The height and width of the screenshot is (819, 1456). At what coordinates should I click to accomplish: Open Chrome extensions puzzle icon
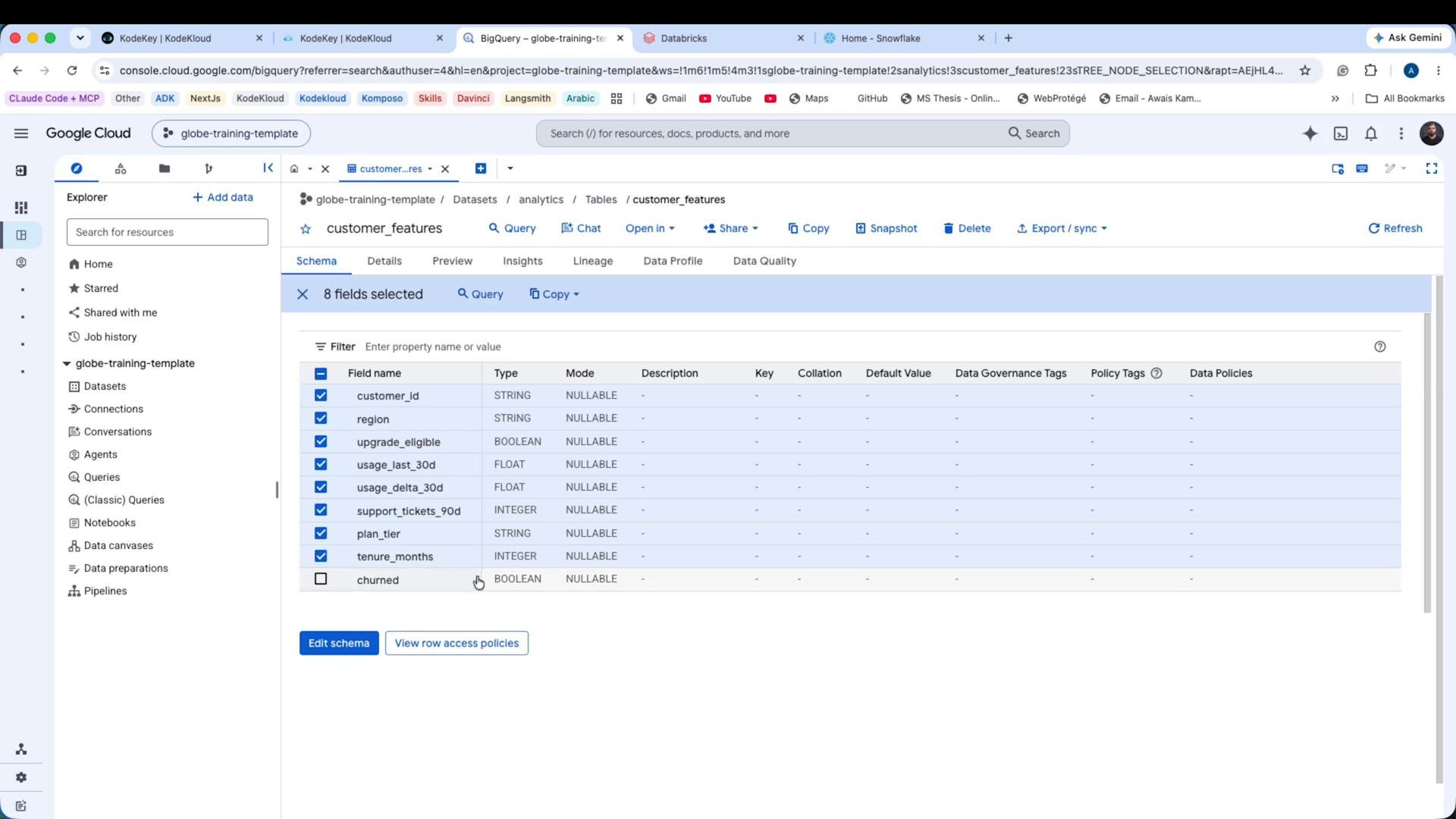coord(1370,71)
